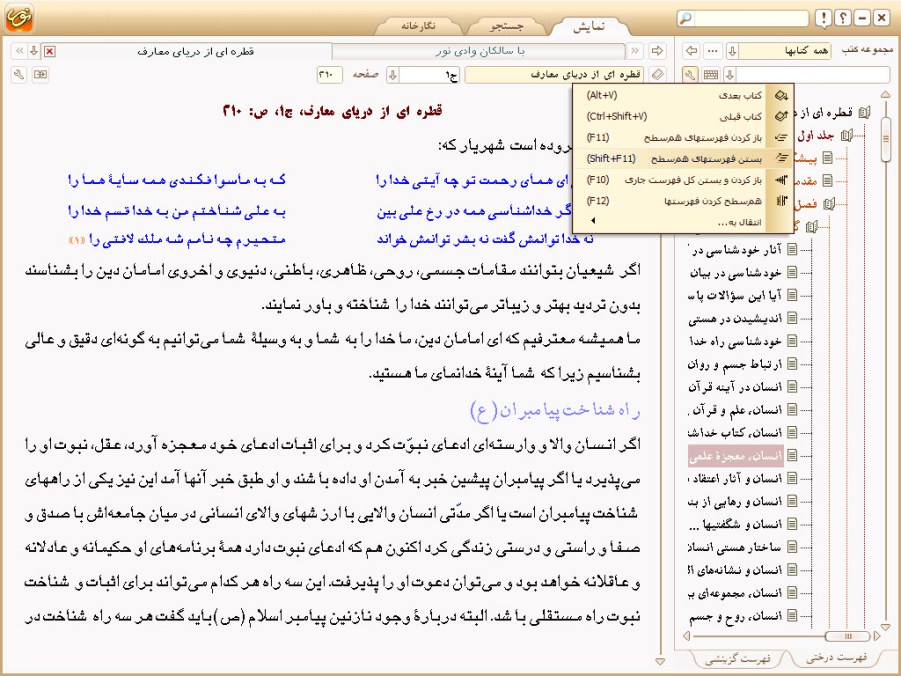Screen dimensions: 901x676
Task: Click the volume field showing «ج۱»
Action: [429, 75]
